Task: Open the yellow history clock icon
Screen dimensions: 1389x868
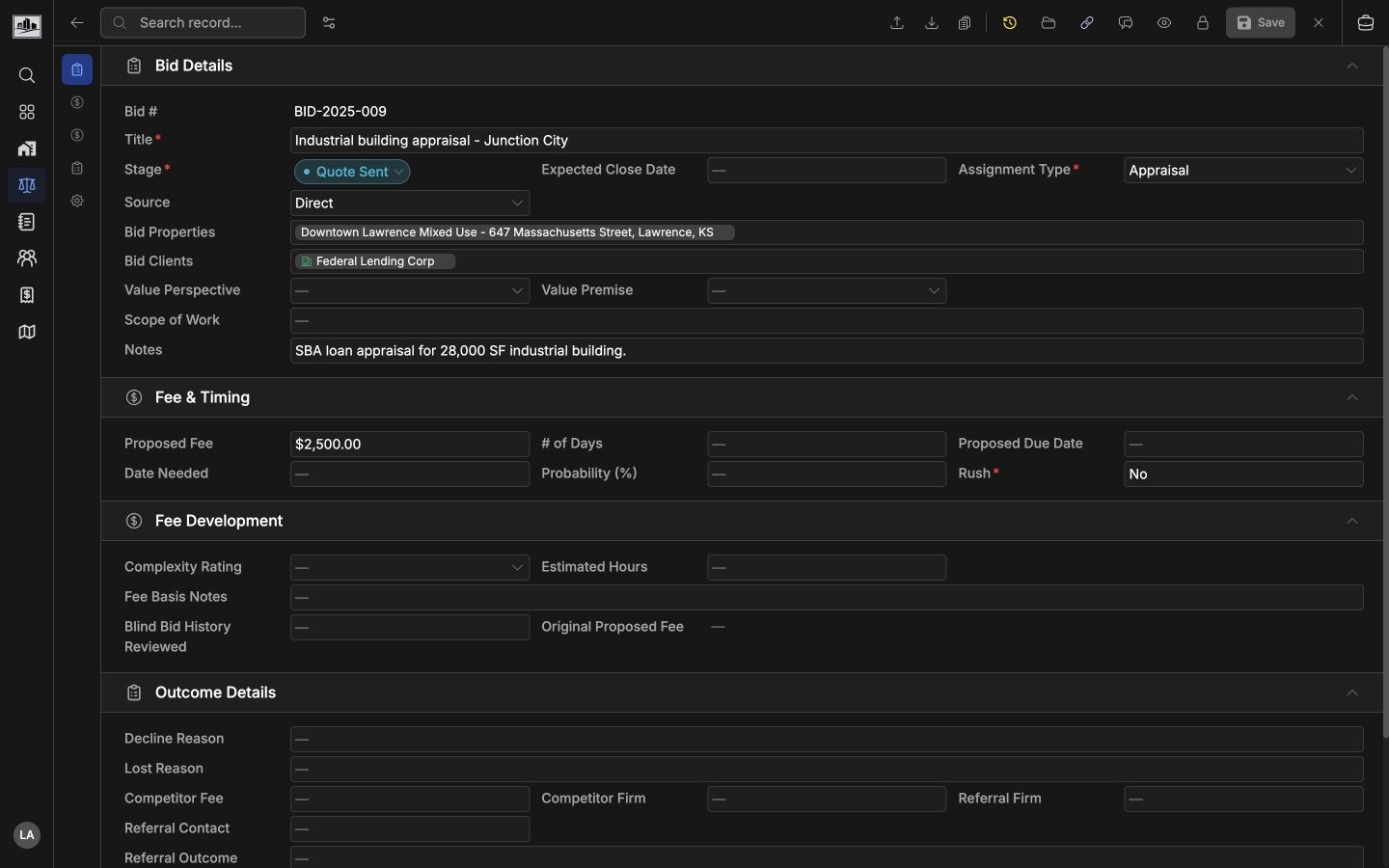Action: [x=1011, y=23]
